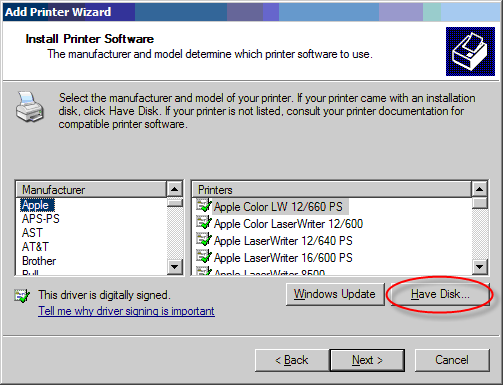Click the Have Disk... button
Screen dimensions: 503x385
pyautogui.click(x=440, y=294)
